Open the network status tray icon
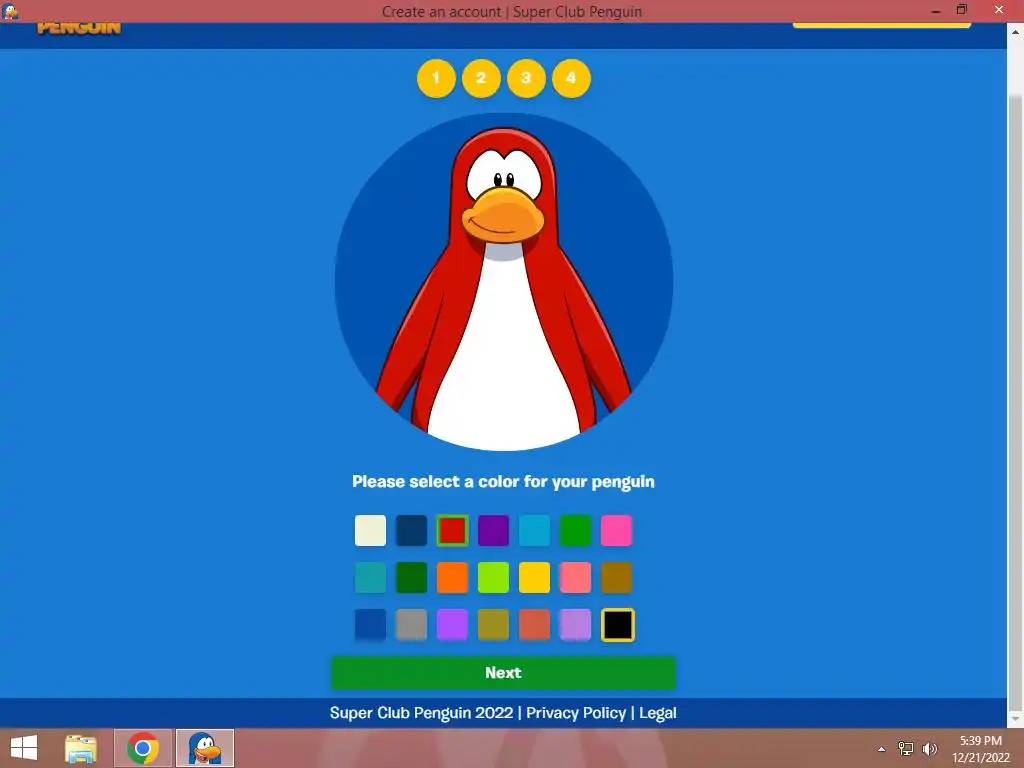Screen dimensions: 1024x768 point(906,748)
